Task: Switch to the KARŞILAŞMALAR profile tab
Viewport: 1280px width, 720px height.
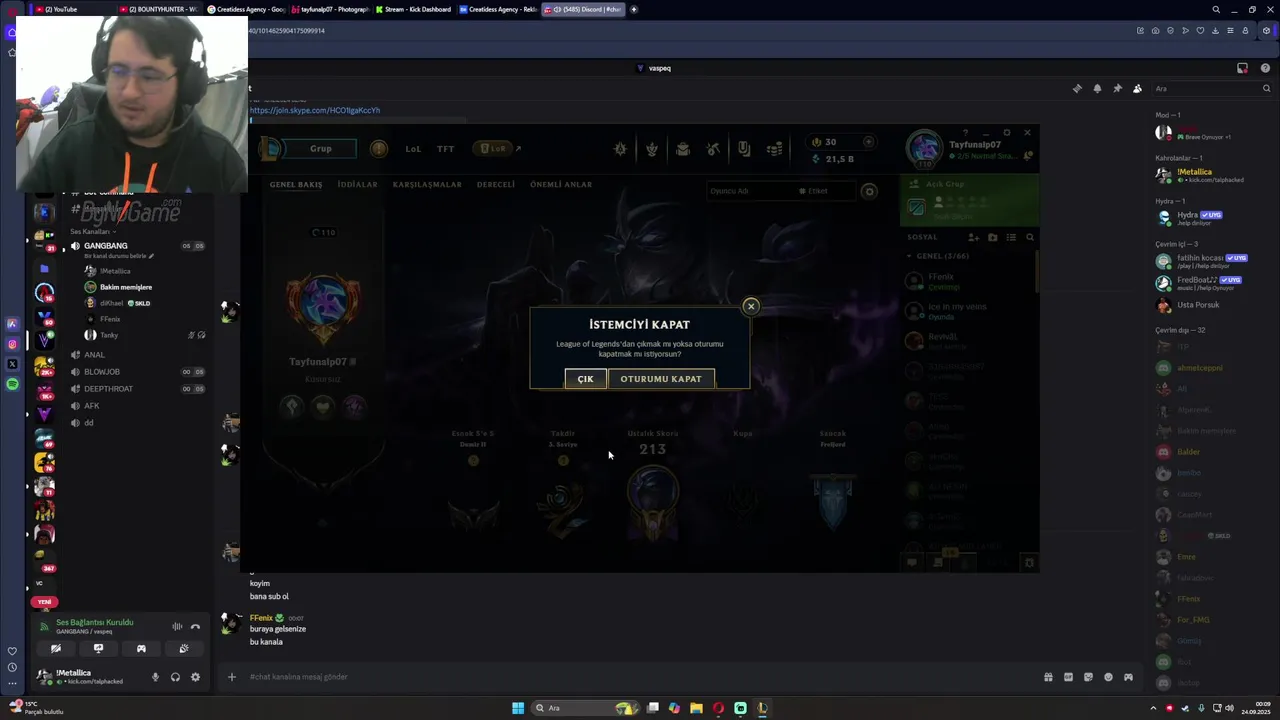Action: 427,185
